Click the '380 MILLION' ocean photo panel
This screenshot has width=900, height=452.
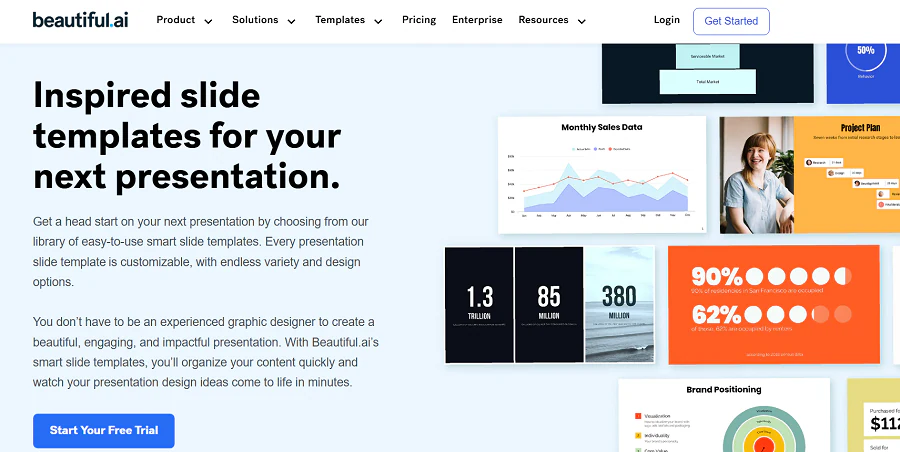(x=619, y=305)
